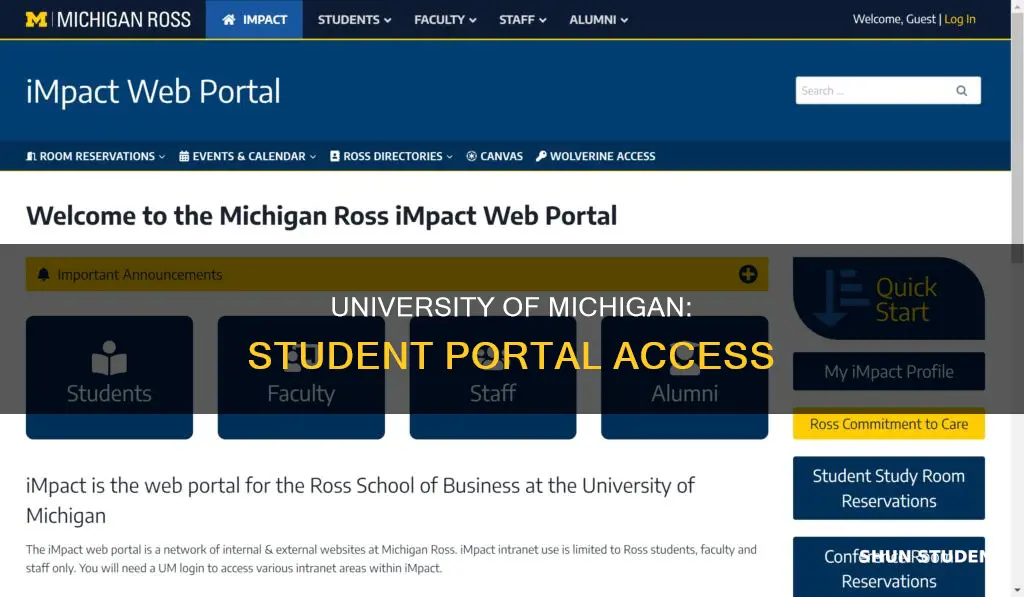
Task: Select the IMPACT navigation tab
Action: click(x=254, y=20)
